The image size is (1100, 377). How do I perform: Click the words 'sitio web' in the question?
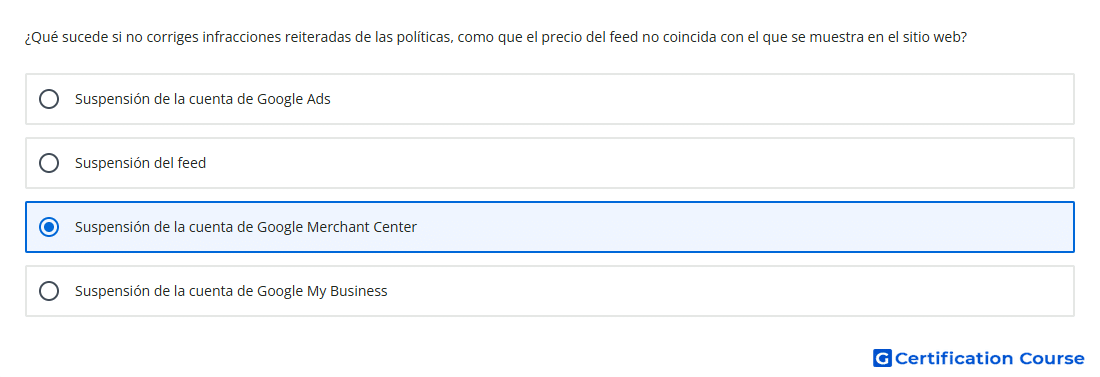[x=934, y=37]
